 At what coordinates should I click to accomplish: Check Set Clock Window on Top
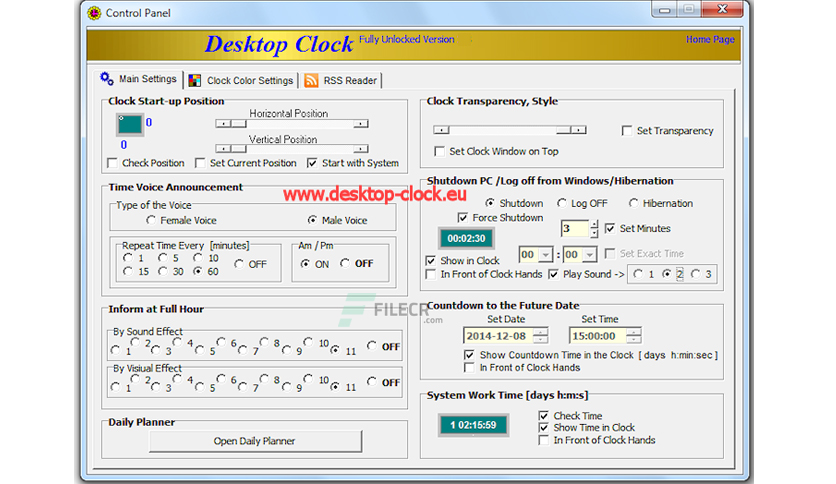(x=439, y=151)
